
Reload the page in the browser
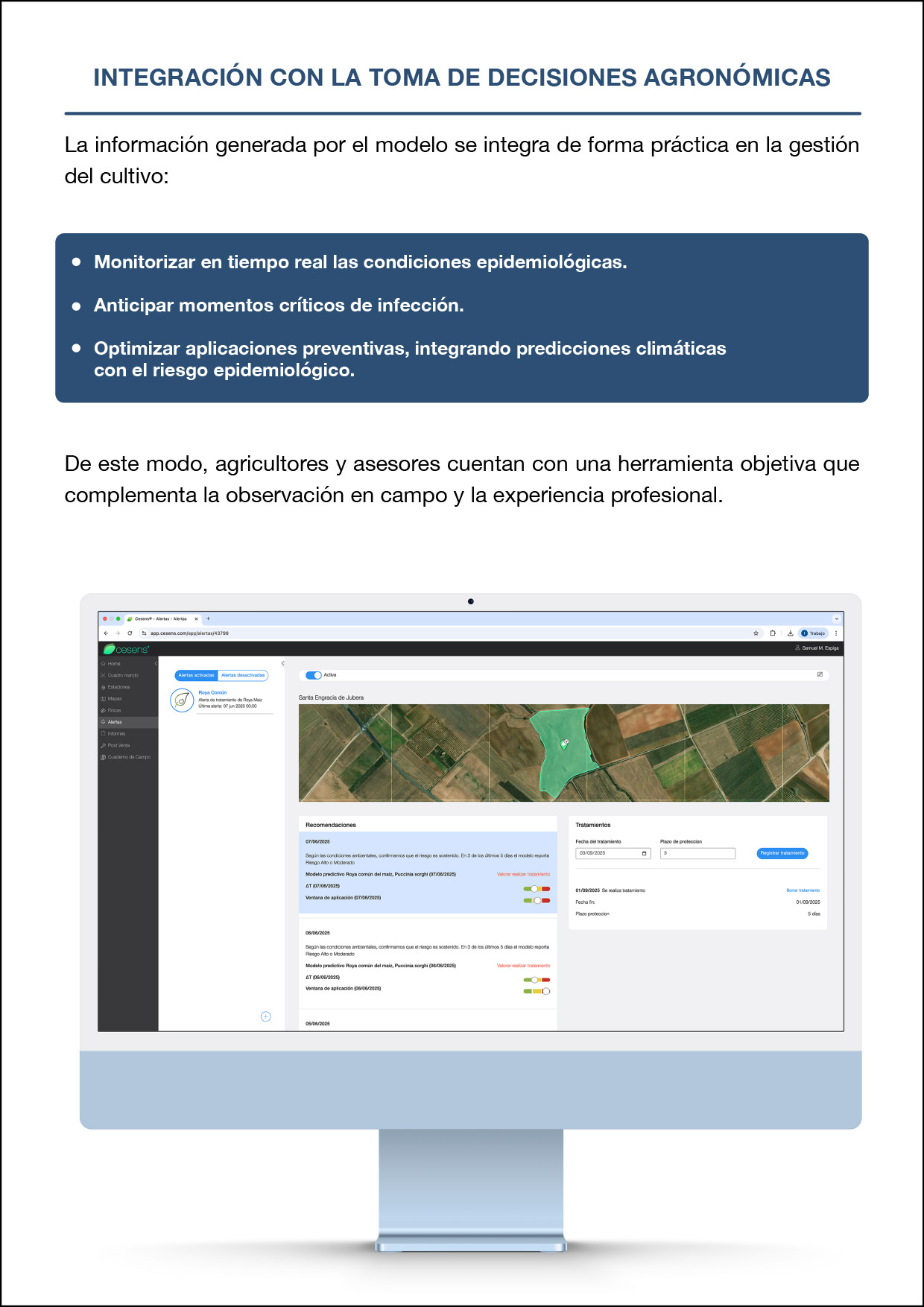[130, 633]
